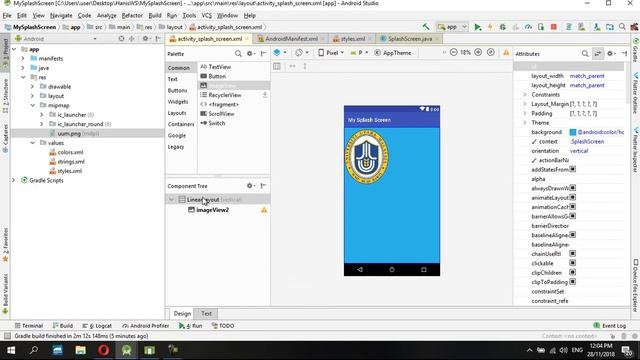
Task: Expand the manifests folder
Action: (x=23, y=58)
